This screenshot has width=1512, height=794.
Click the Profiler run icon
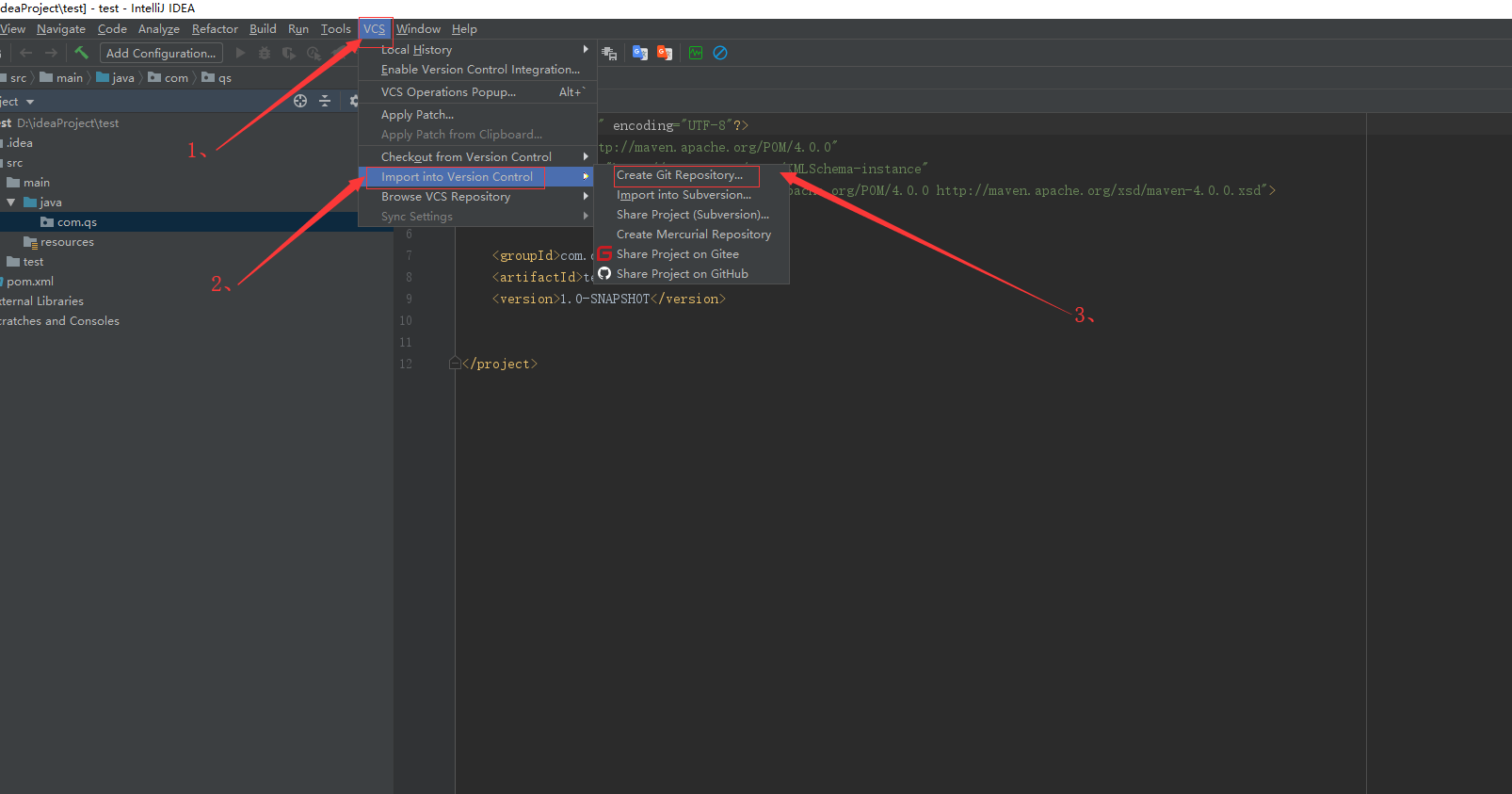tap(314, 53)
